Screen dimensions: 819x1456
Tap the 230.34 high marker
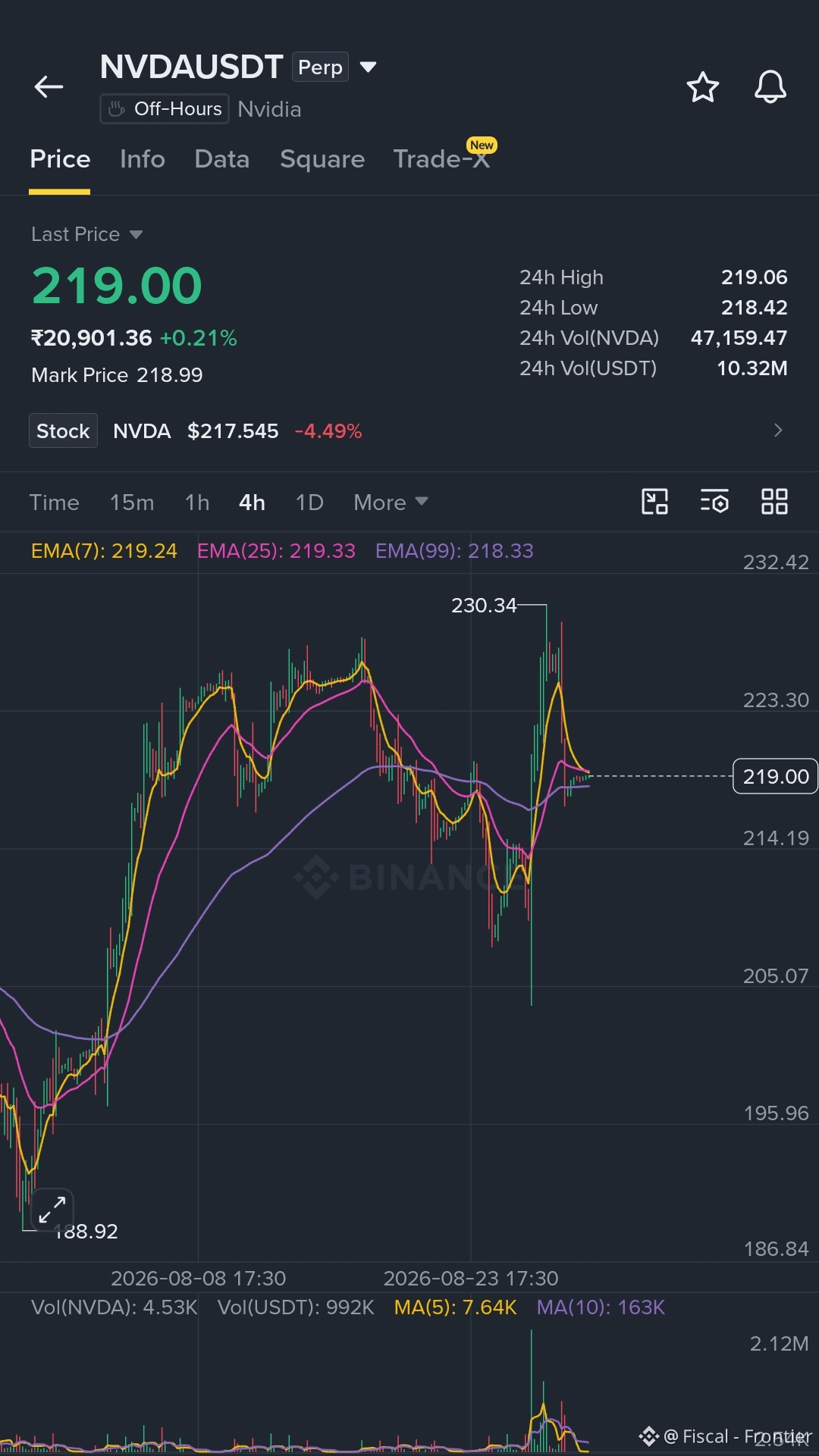tap(484, 606)
